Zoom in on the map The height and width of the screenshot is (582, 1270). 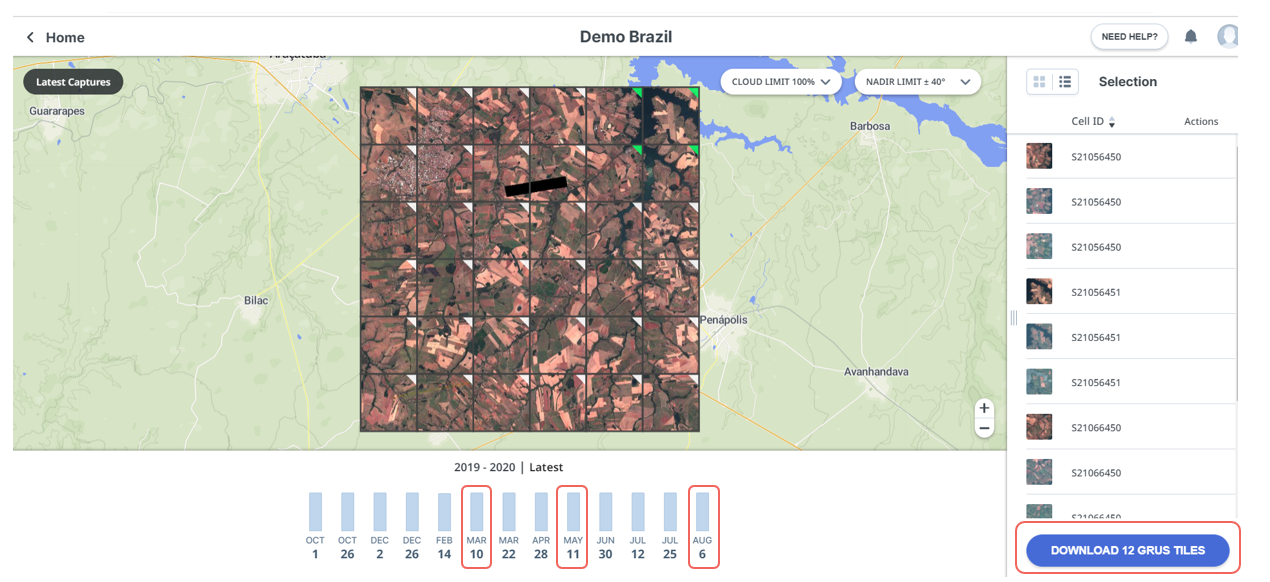point(984,408)
